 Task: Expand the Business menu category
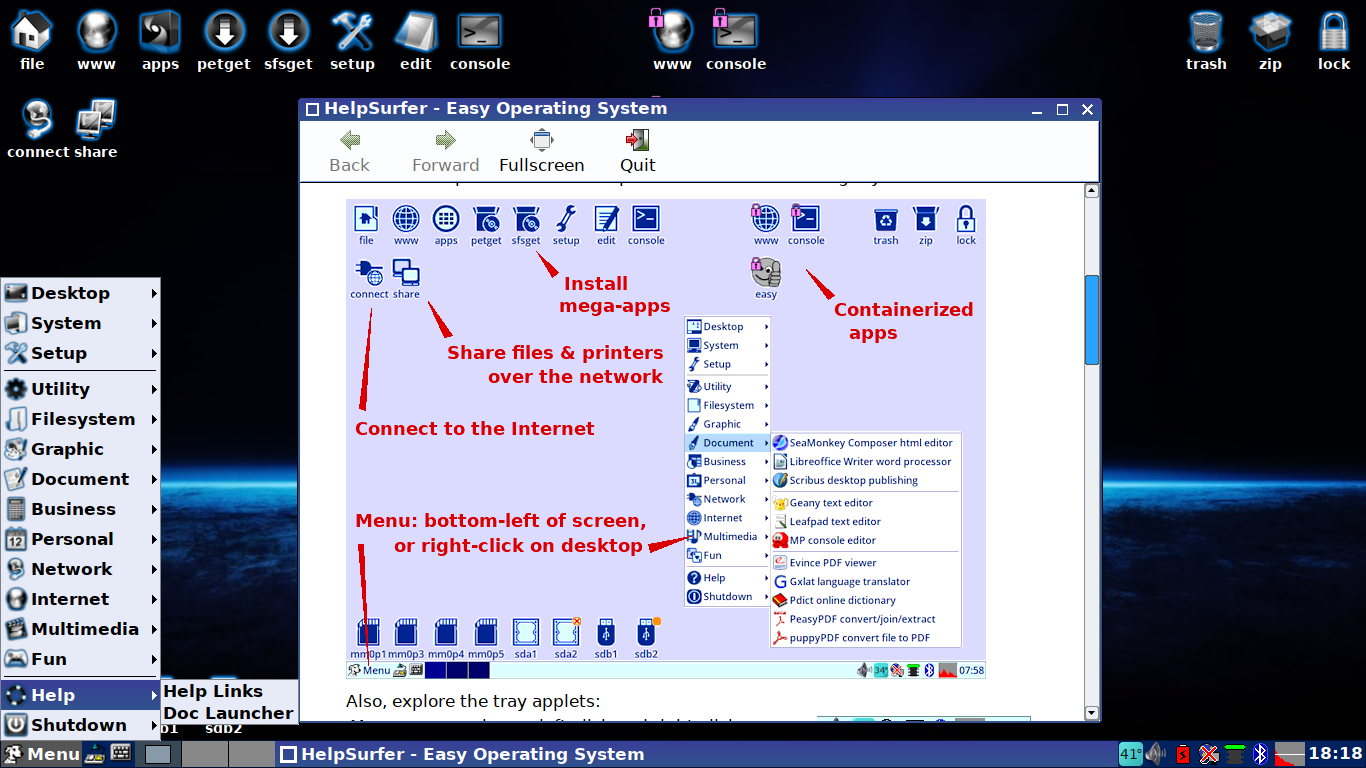coord(80,509)
